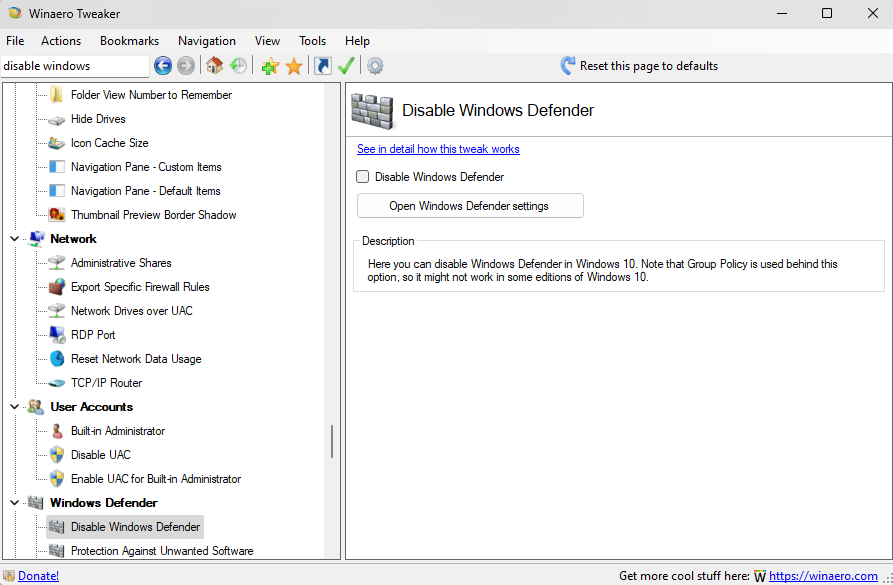The height and width of the screenshot is (585, 893).
Task: Click the User Accounts people icon
Action: pyautogui.click(x=35, y=407)
